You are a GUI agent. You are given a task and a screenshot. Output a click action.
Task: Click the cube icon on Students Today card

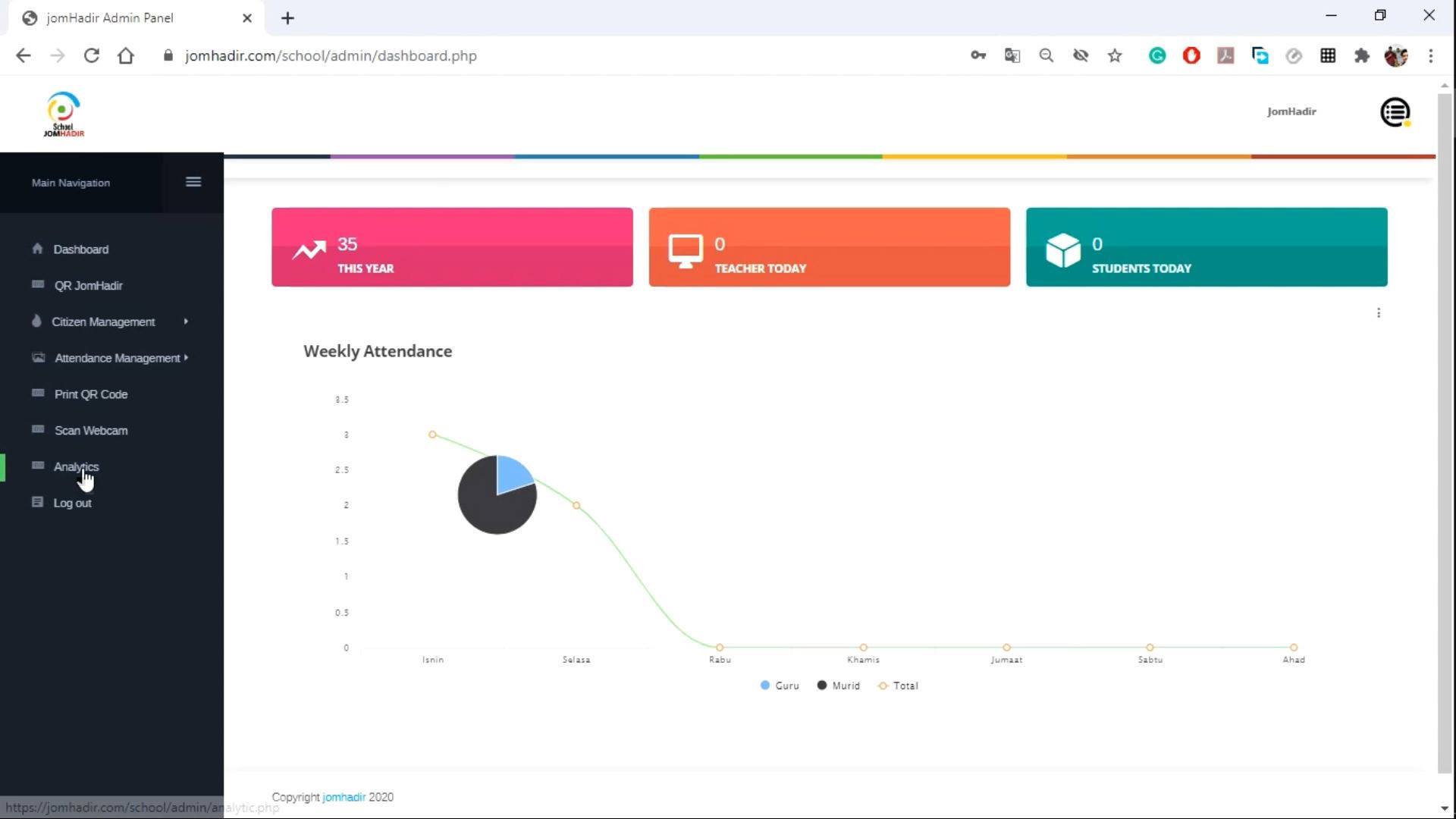click(x=1062, y=250)
